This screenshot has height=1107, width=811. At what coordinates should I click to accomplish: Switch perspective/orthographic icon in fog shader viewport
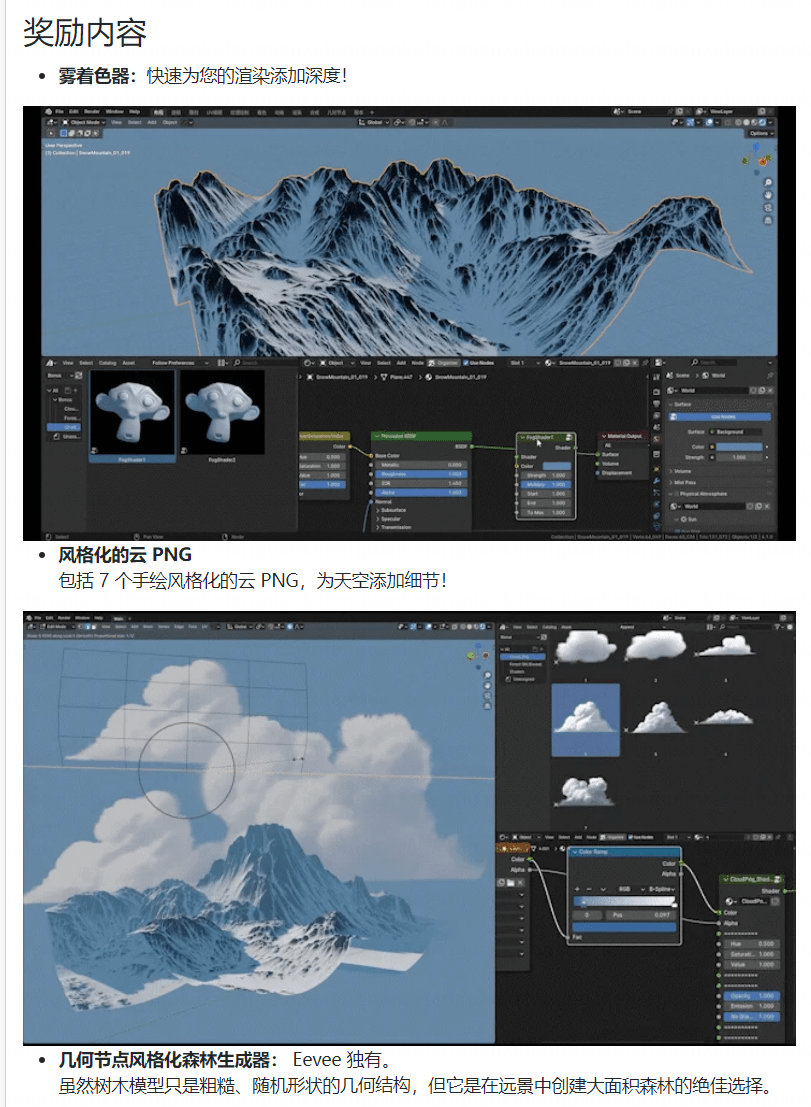click(768, 221)
